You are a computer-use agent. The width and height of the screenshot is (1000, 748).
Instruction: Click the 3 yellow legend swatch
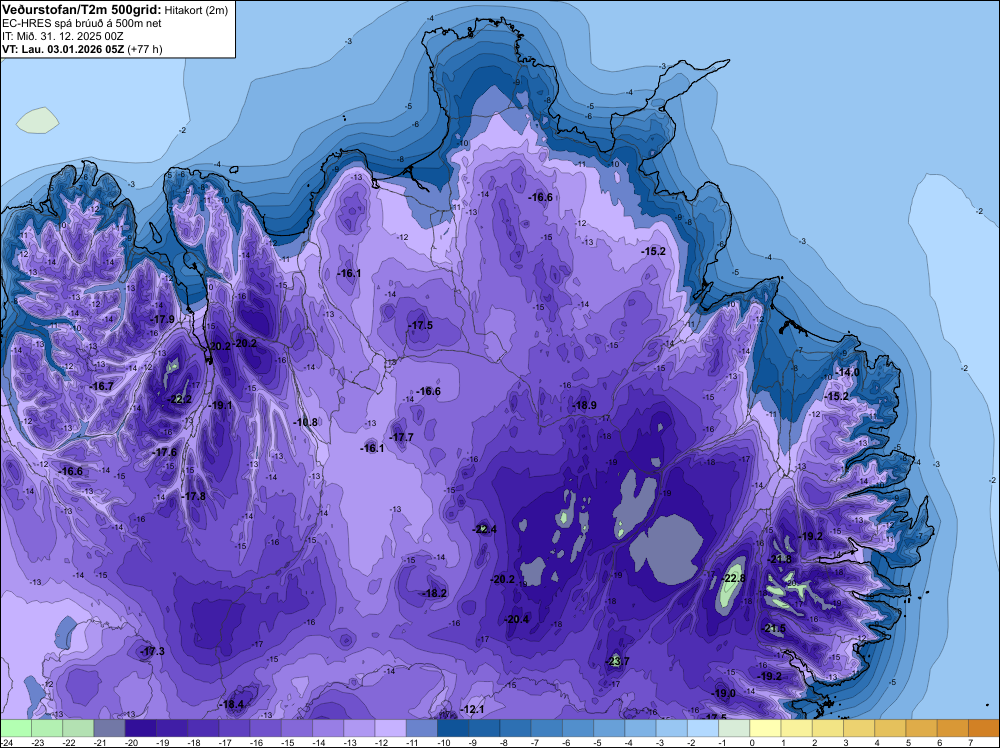point(860,728)
